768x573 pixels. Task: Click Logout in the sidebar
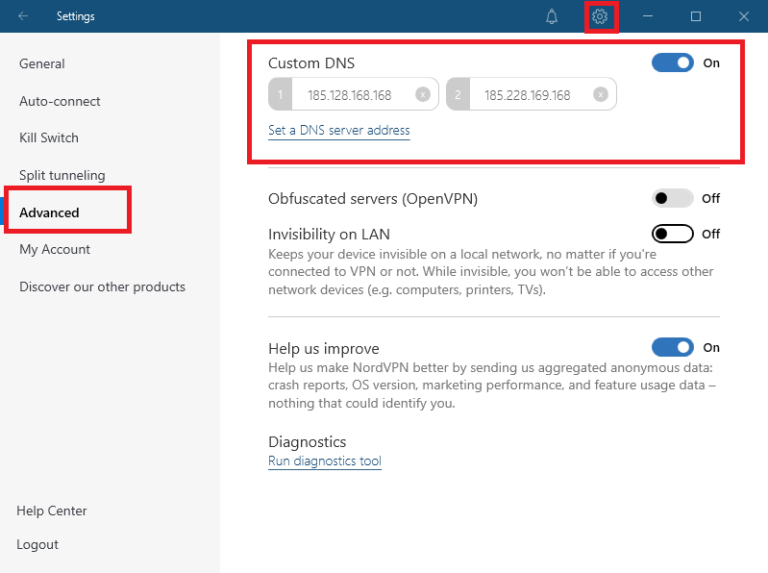38,544
